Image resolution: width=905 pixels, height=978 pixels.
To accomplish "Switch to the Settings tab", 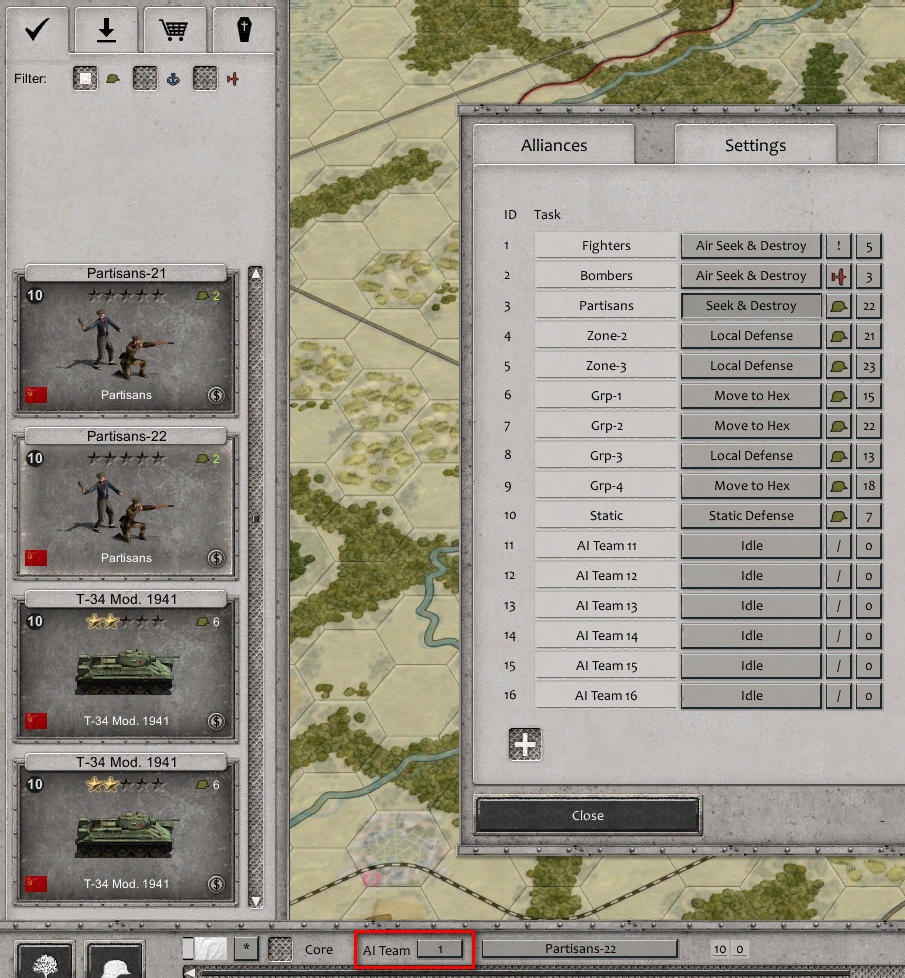I will point(755,145).
